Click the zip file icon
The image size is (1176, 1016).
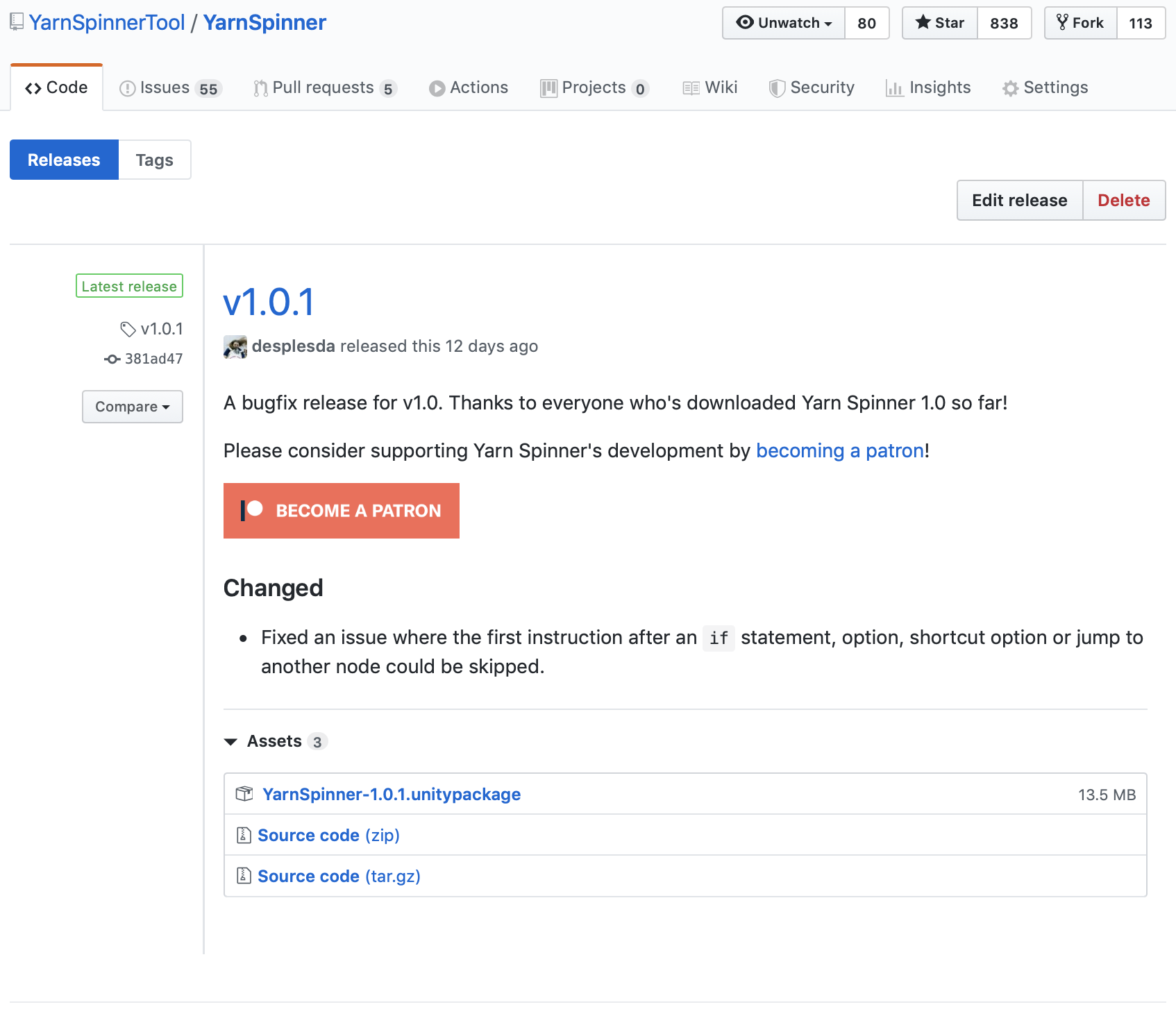[x=244, y=835]
